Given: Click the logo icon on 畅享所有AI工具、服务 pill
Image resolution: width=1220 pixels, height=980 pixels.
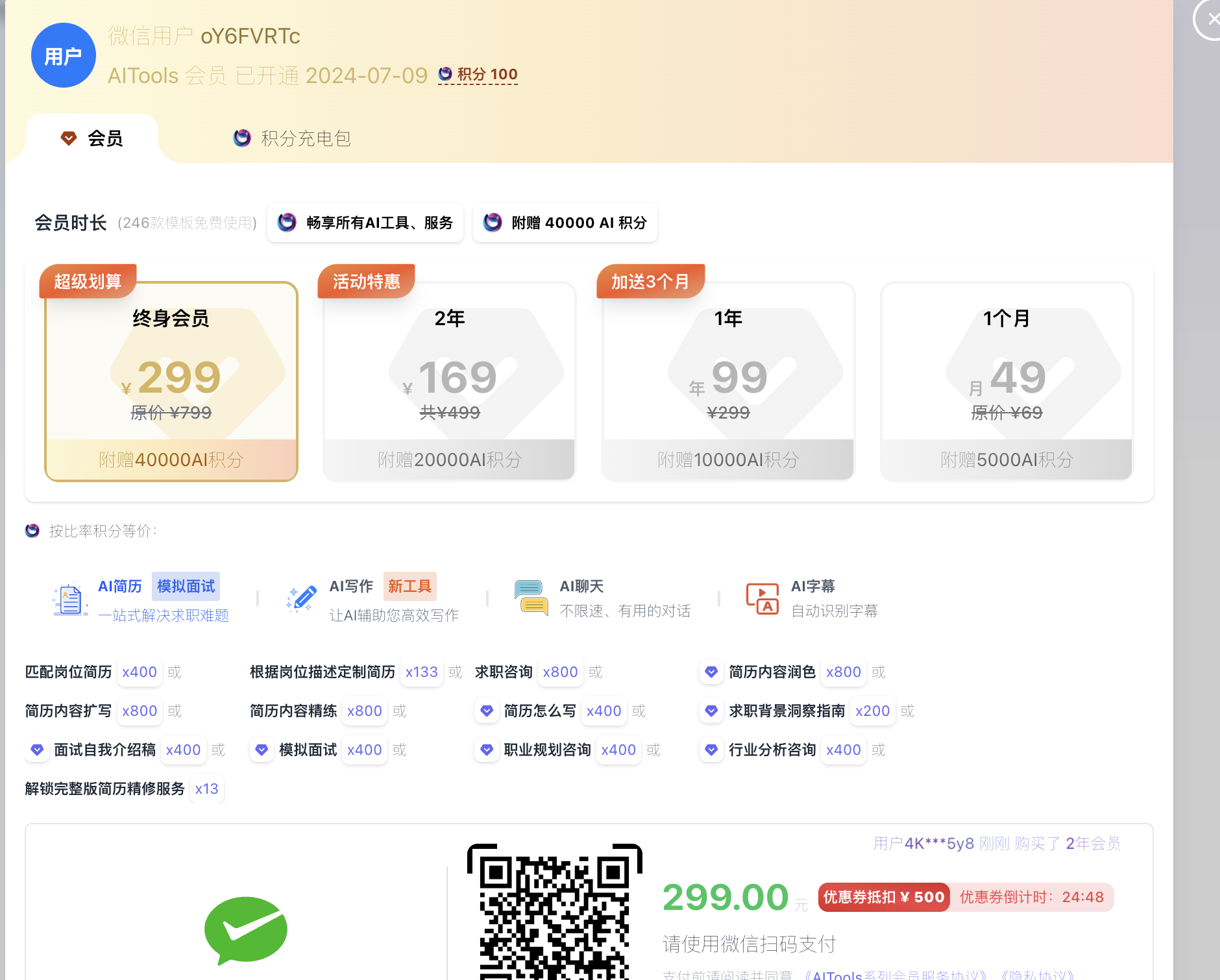Looking at the screenshot, I should pyautogui.click(x=287, y=223).
